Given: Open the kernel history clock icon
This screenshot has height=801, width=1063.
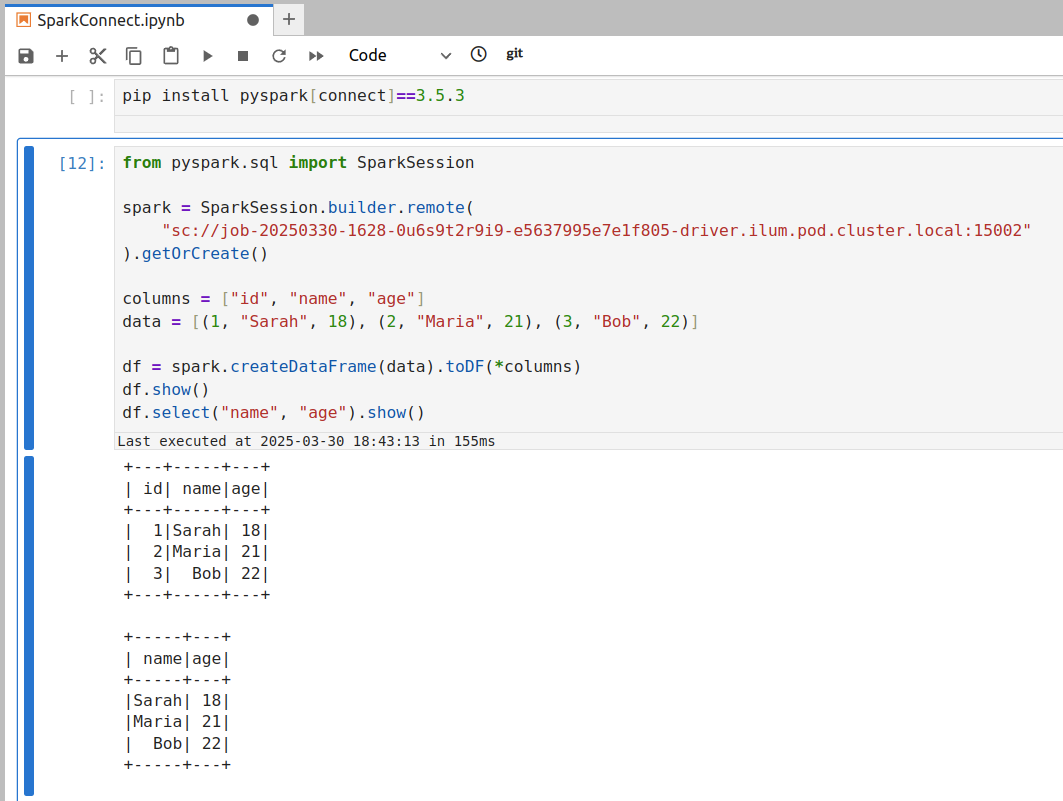Looking at the screenshot, I should [x=478, y=55].
